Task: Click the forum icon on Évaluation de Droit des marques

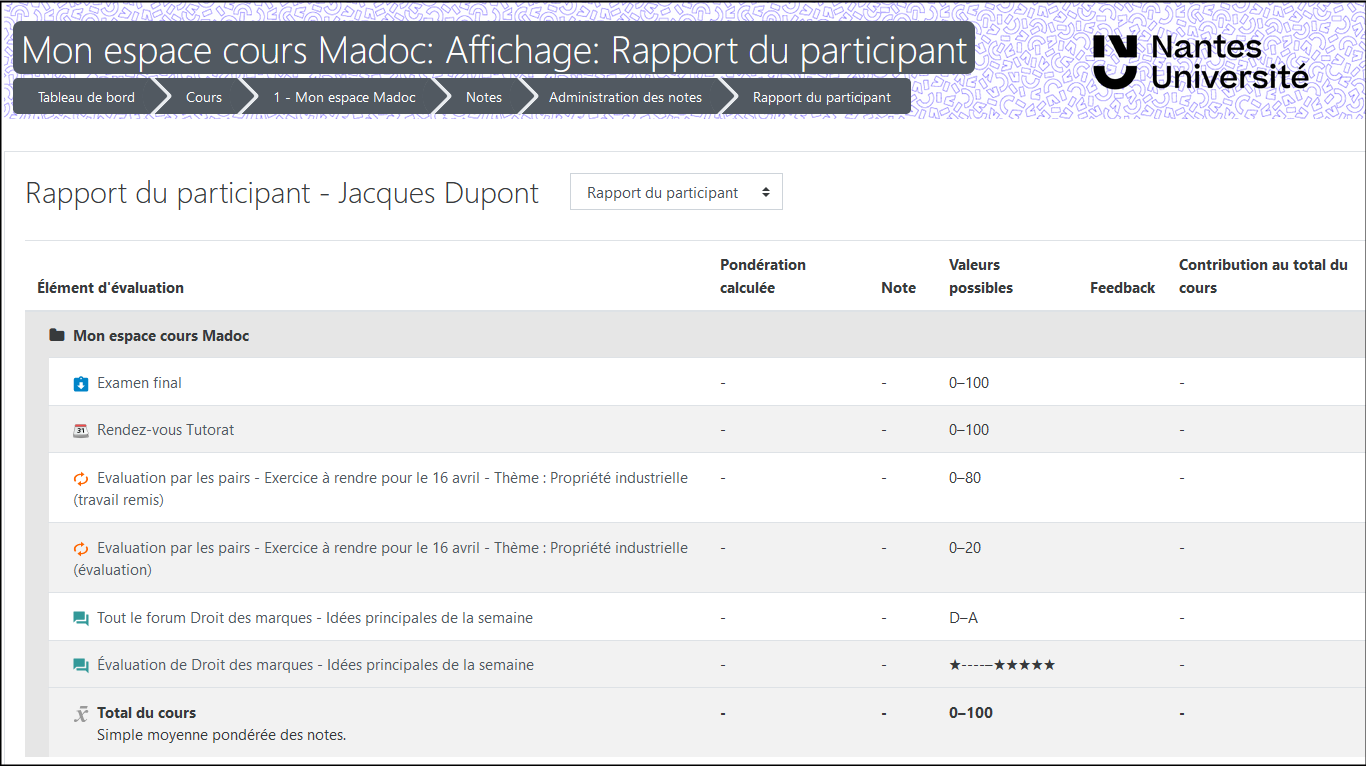Action: (x=80, y=664)
